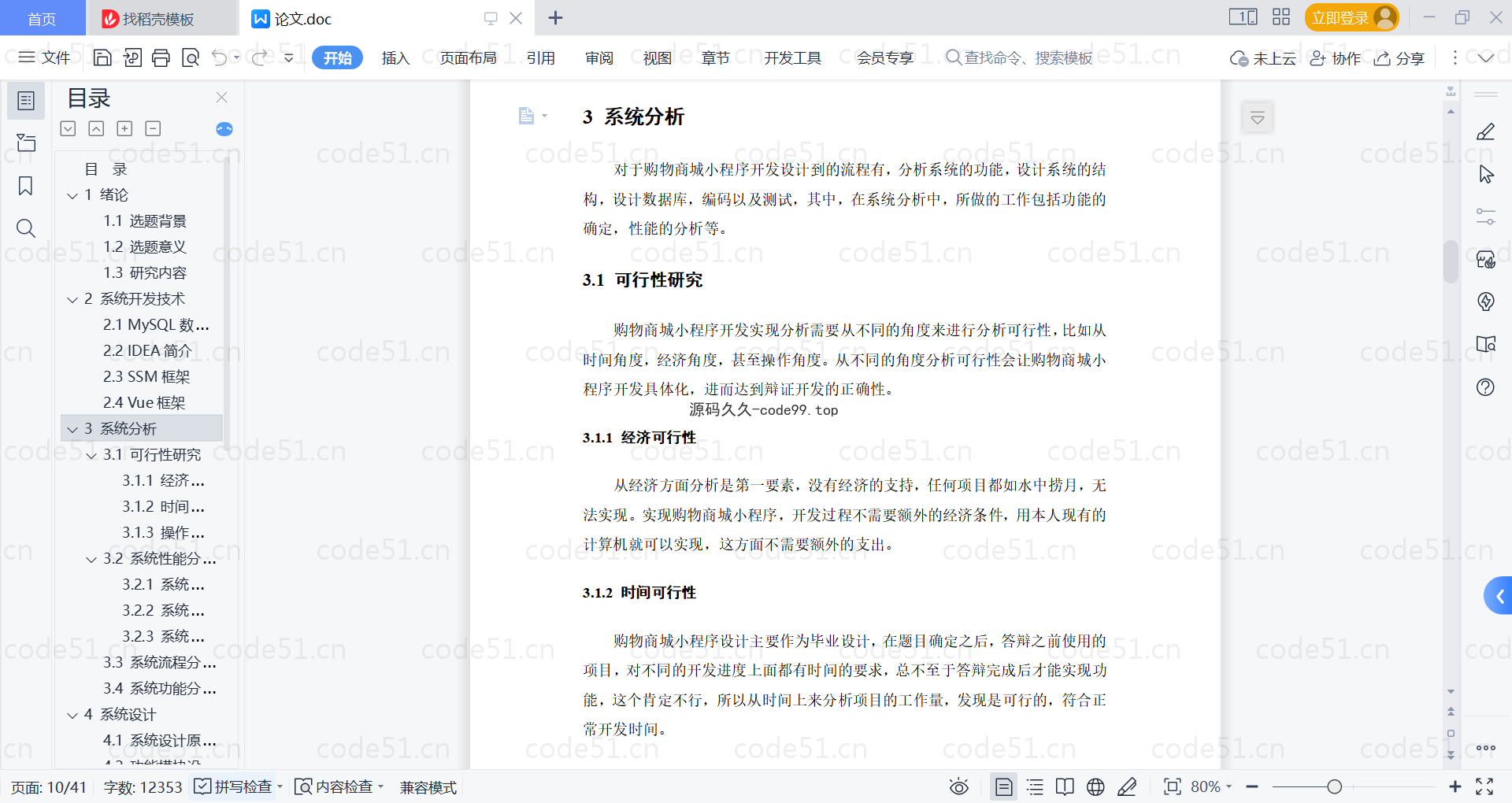1512x803 pixels.
Task: Click the book reading icon in right sidebar
Action: [x=1486, y=344]
